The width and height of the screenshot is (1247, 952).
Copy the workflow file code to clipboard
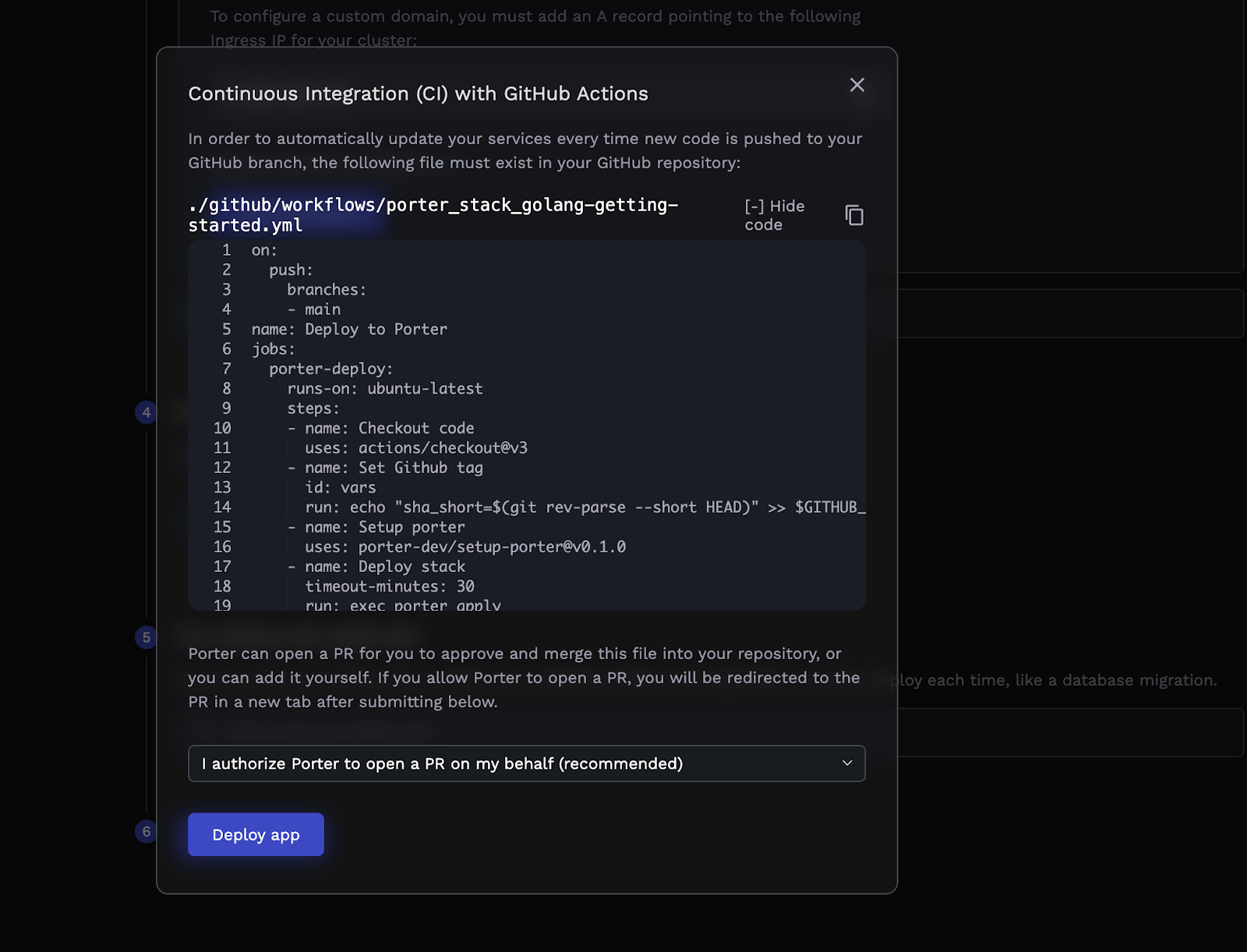(854, 215)
